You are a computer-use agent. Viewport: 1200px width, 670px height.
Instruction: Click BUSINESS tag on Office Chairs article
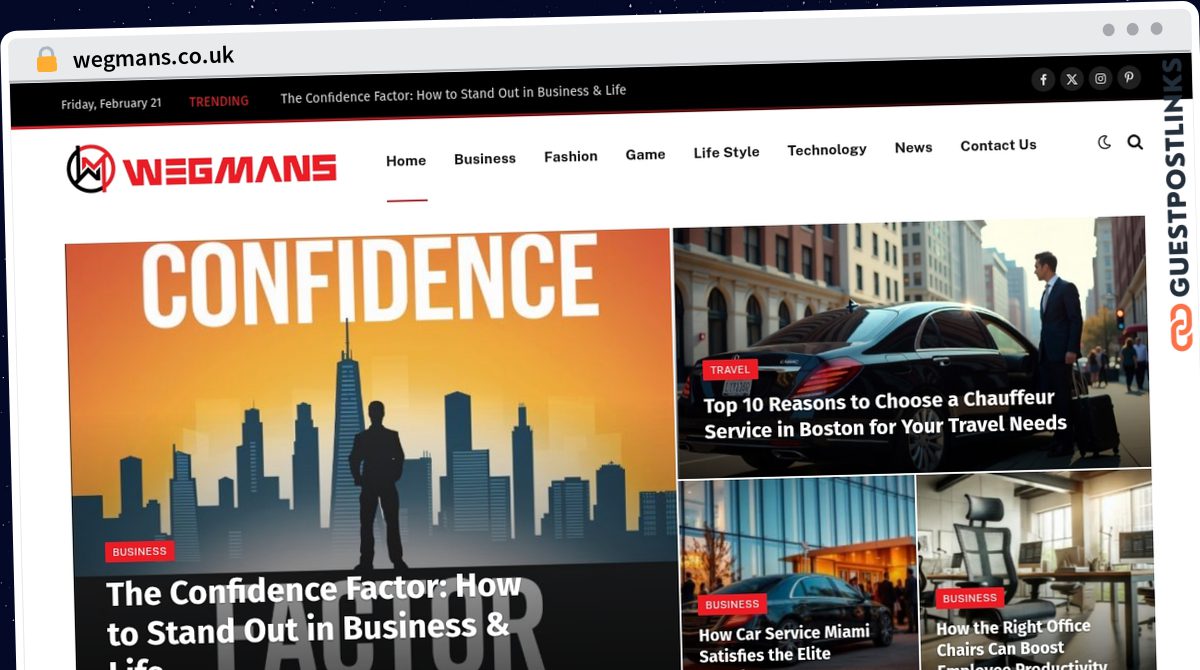click(x=970, y=598)
